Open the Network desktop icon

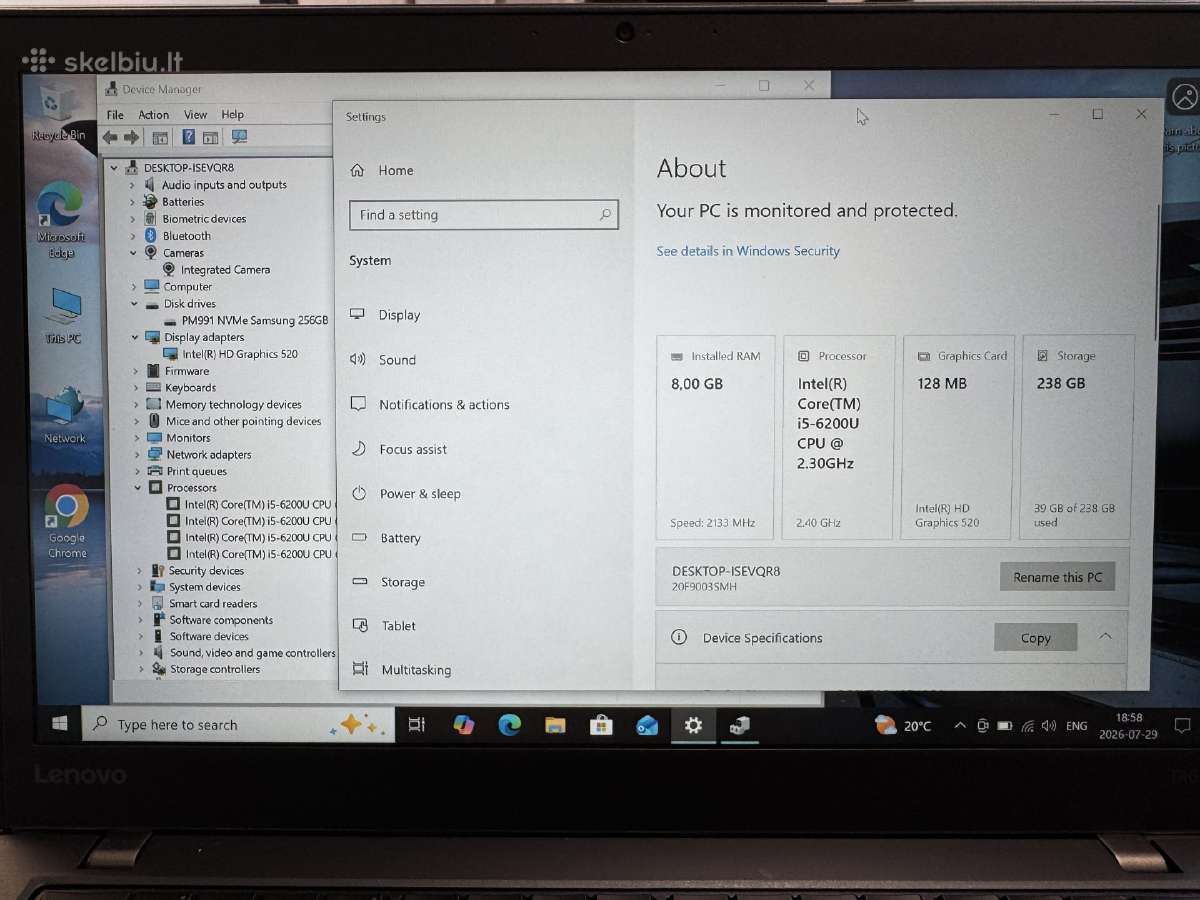pos(64,415)
